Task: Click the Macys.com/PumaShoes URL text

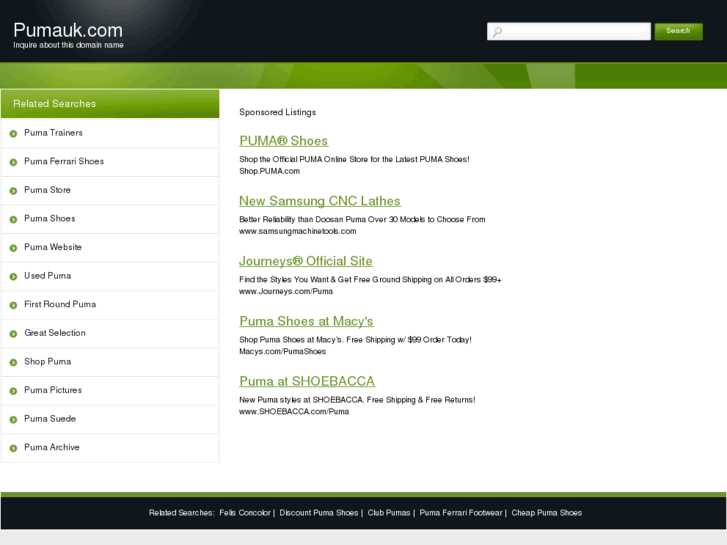Action: [x=283, y=352]
